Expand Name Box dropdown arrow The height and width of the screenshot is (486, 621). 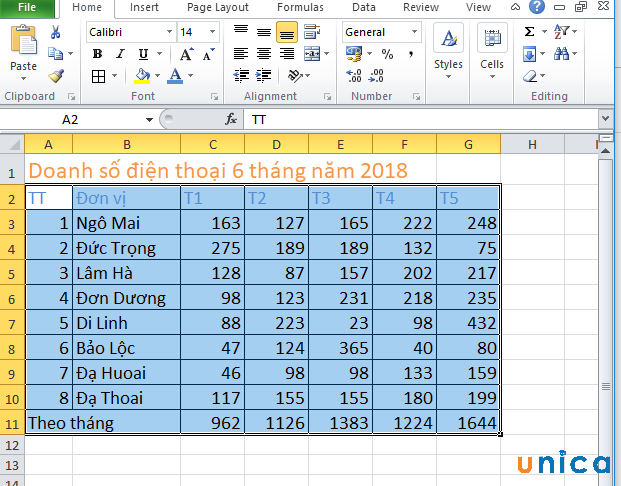coord(149,119)
